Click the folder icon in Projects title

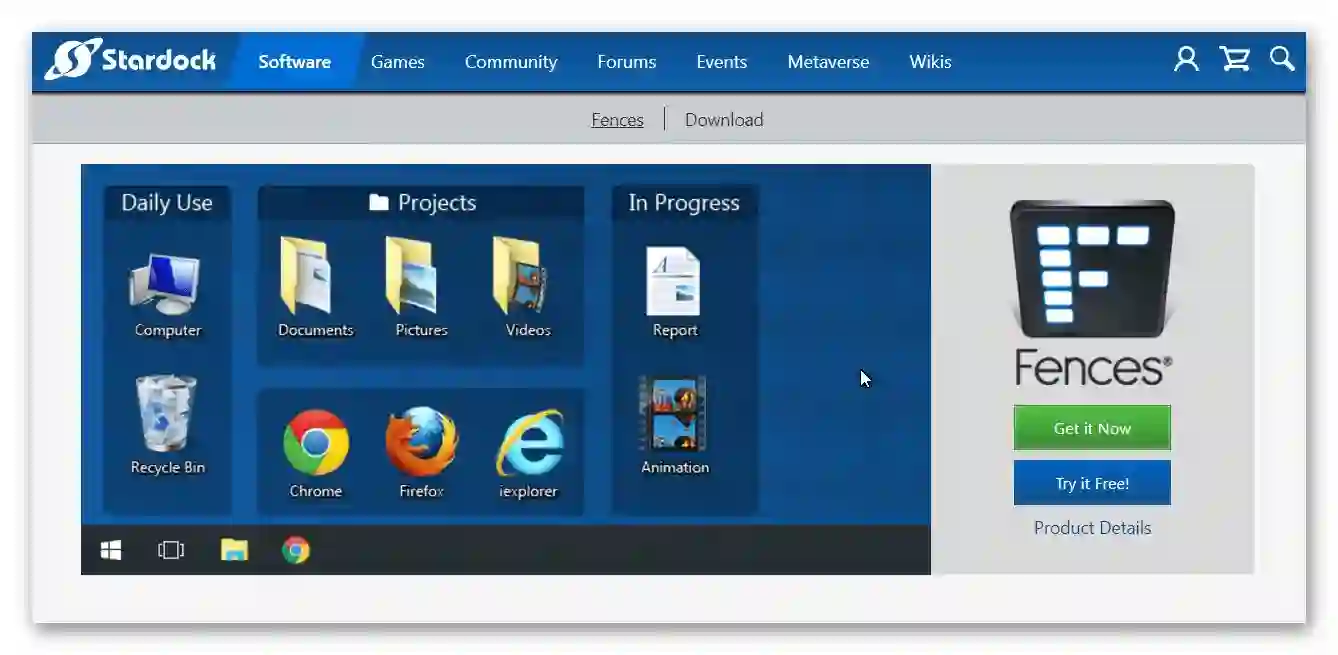point(378,203)
